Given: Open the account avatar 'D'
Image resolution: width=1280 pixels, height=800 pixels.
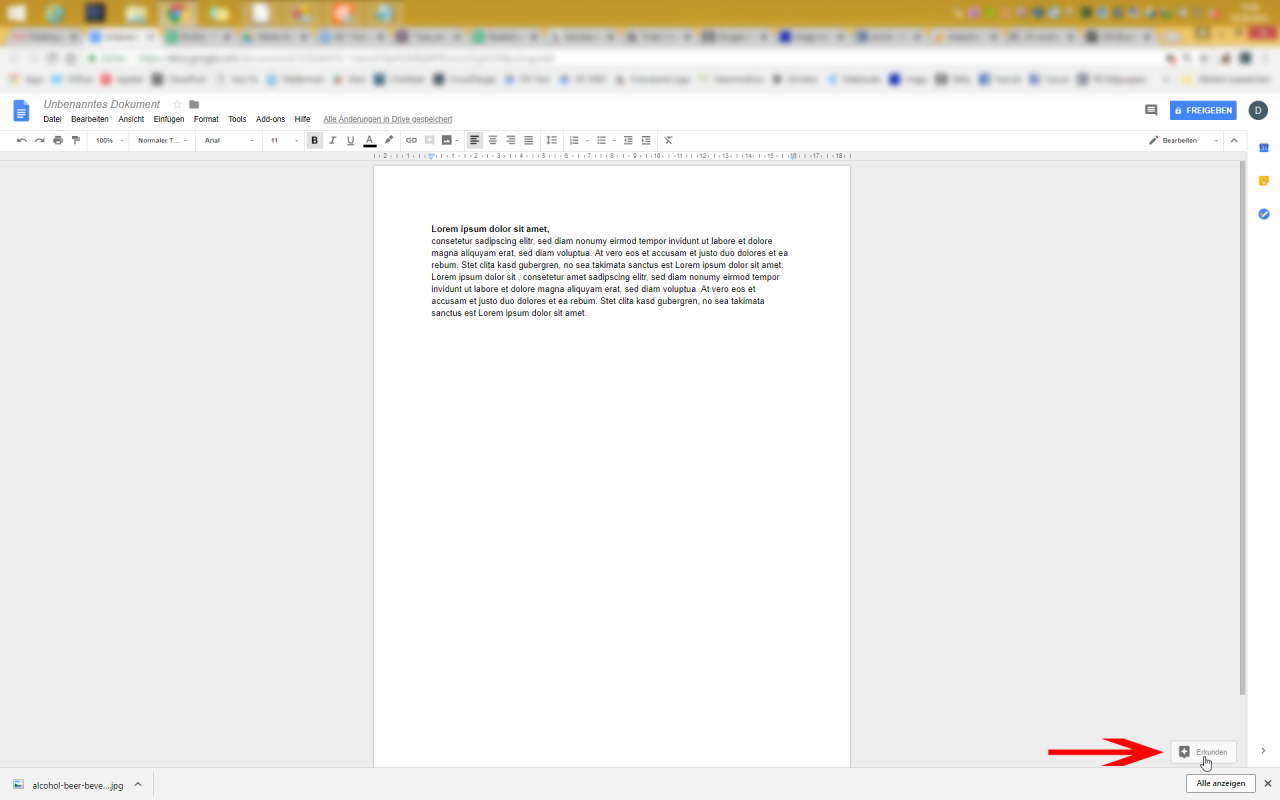Looking at the screenshot, I should click(x=1258, y=110).
